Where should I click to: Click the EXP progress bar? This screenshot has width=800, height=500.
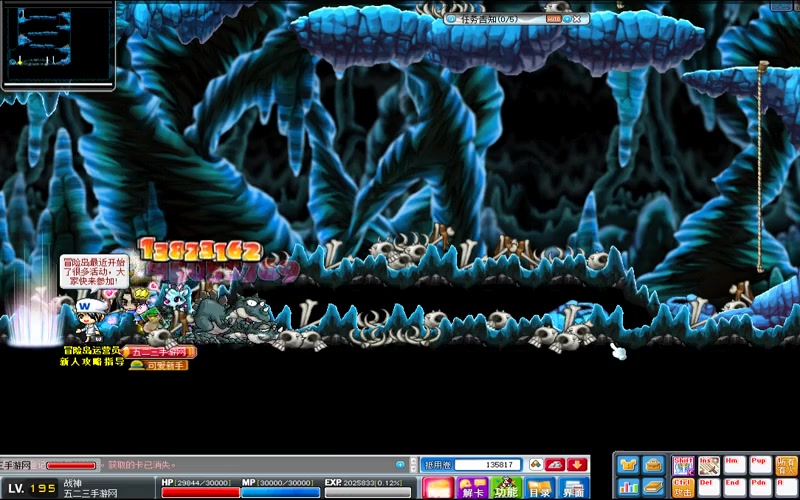[x=367, y=492]
